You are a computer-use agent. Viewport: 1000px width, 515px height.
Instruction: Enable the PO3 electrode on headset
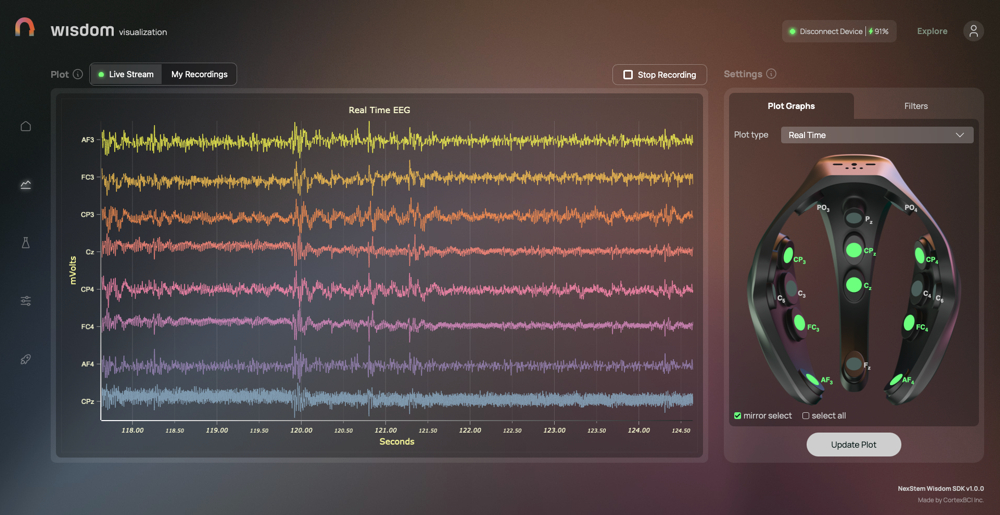pyautogui.click(x=823, y=208)
